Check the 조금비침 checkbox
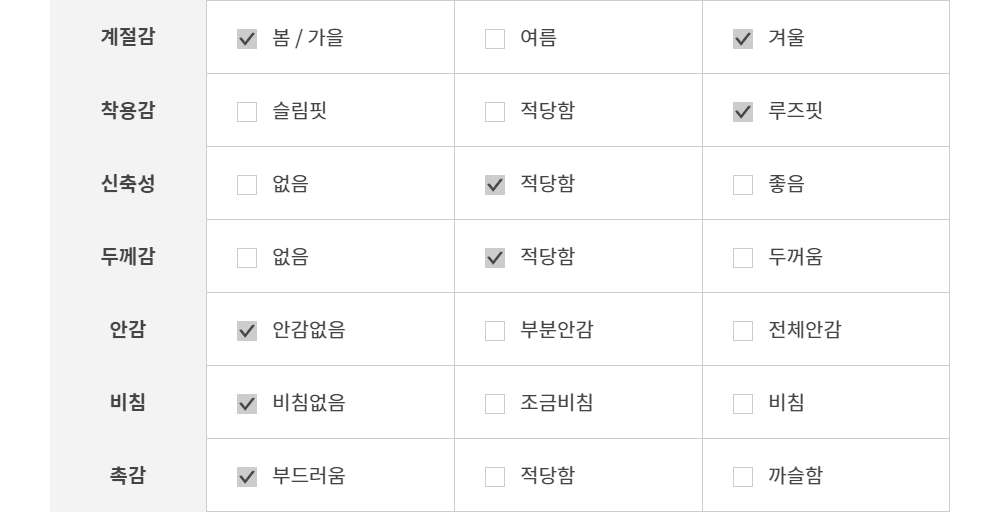The width and height of the screenshot is (1000, 512). 495,405
